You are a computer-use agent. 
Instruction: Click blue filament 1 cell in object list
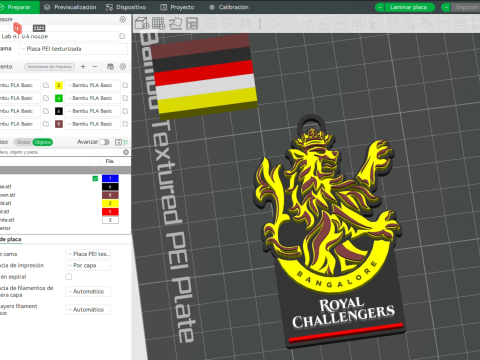(110, 178)
